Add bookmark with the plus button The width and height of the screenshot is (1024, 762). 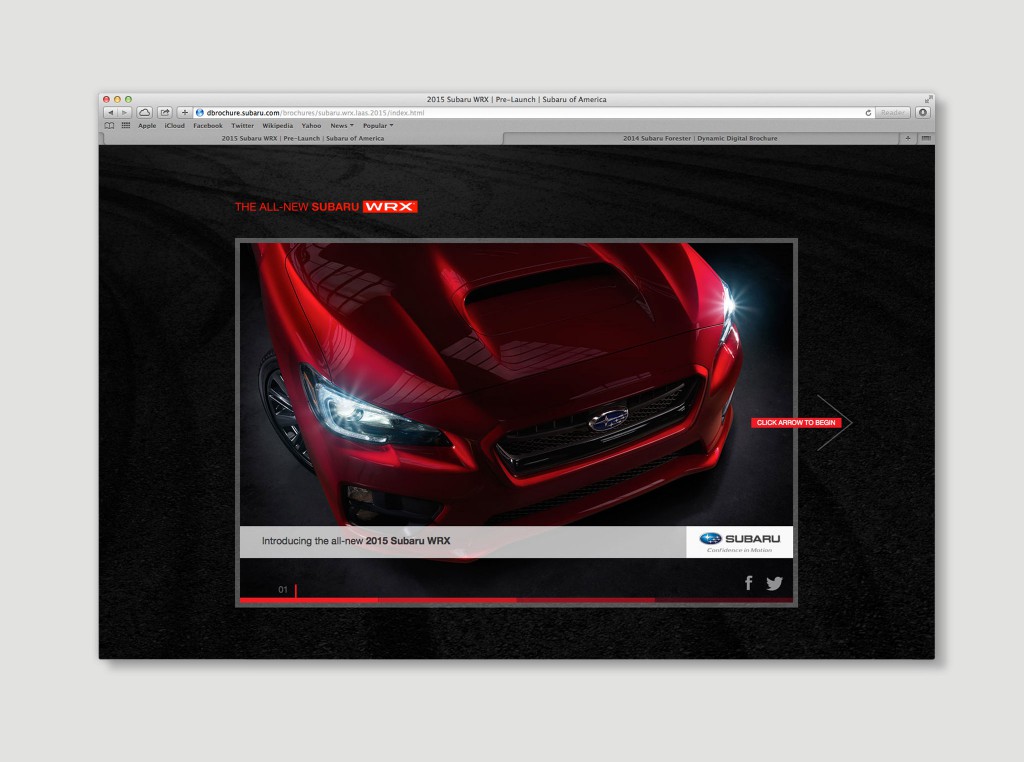click(184, 113)
